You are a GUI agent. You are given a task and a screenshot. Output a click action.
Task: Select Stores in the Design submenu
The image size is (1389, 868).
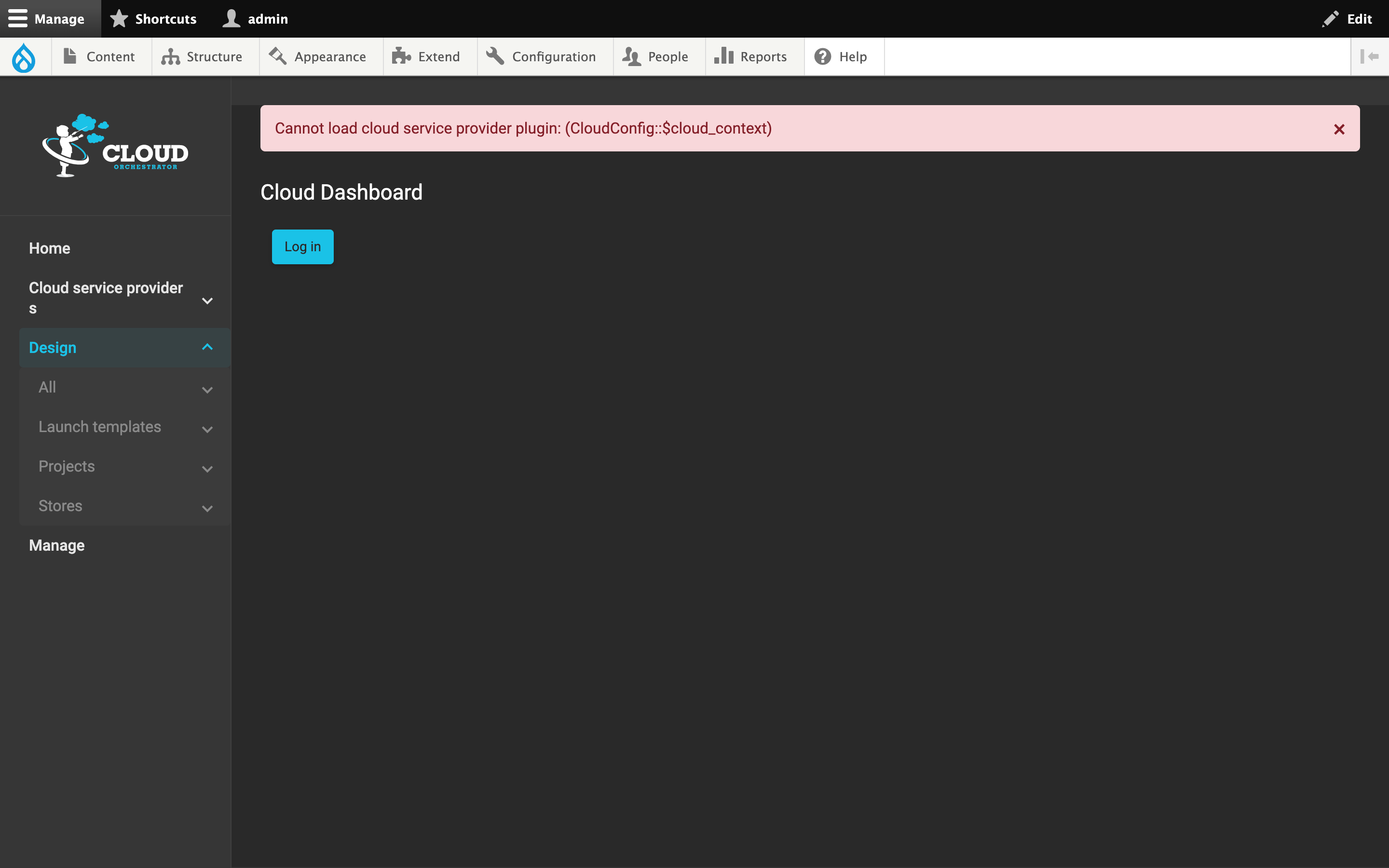tap(60, 506)
